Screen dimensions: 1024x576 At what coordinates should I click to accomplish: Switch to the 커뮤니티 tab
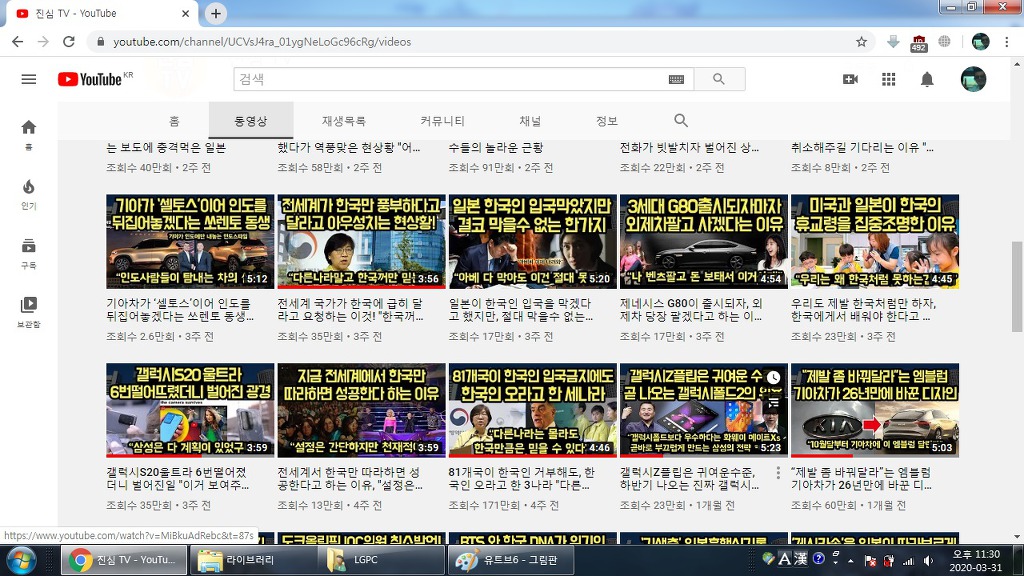pyautogui.click(x=442, y=121)
